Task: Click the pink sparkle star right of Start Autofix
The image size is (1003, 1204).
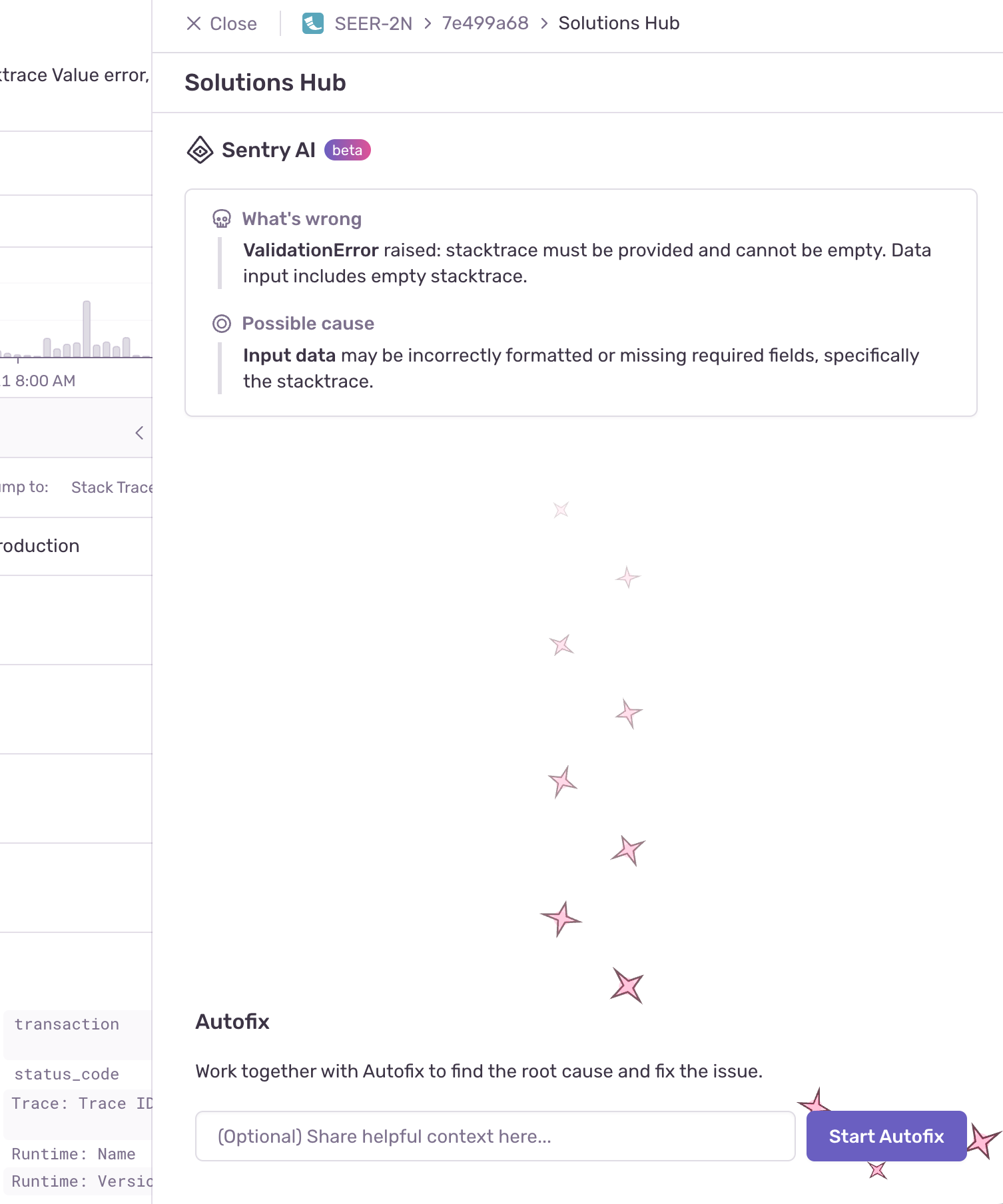Action: 984,1140
